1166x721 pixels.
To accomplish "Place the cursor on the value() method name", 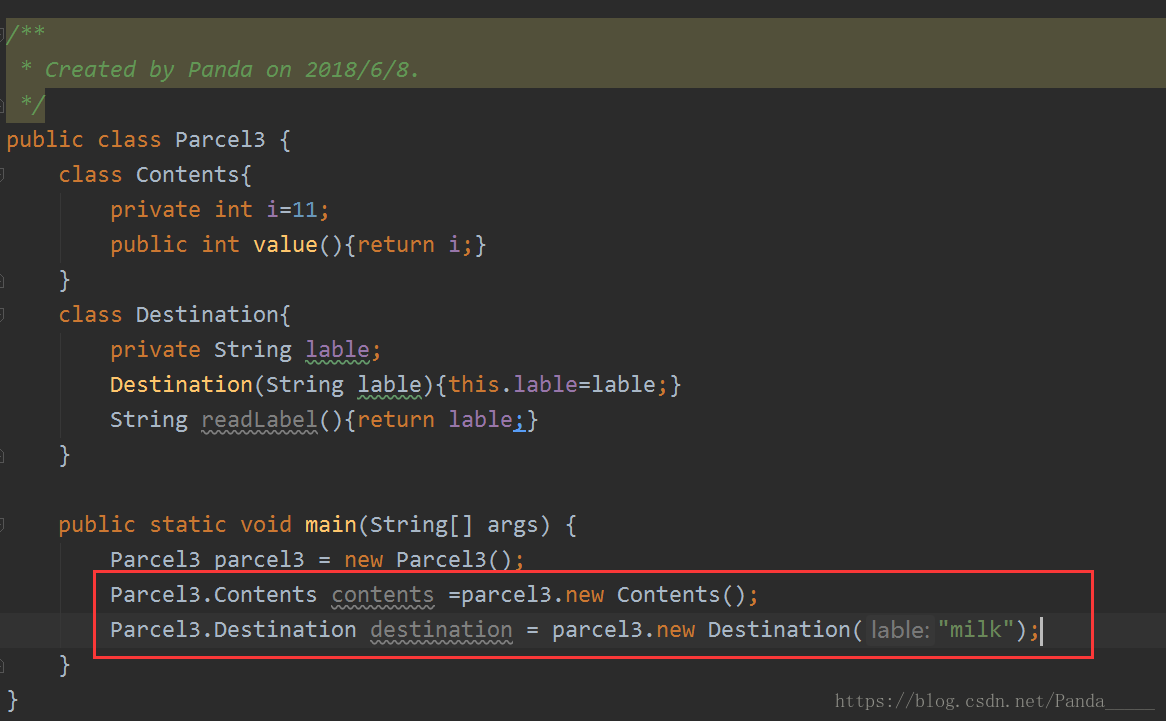I will click(x=286, y=245).
